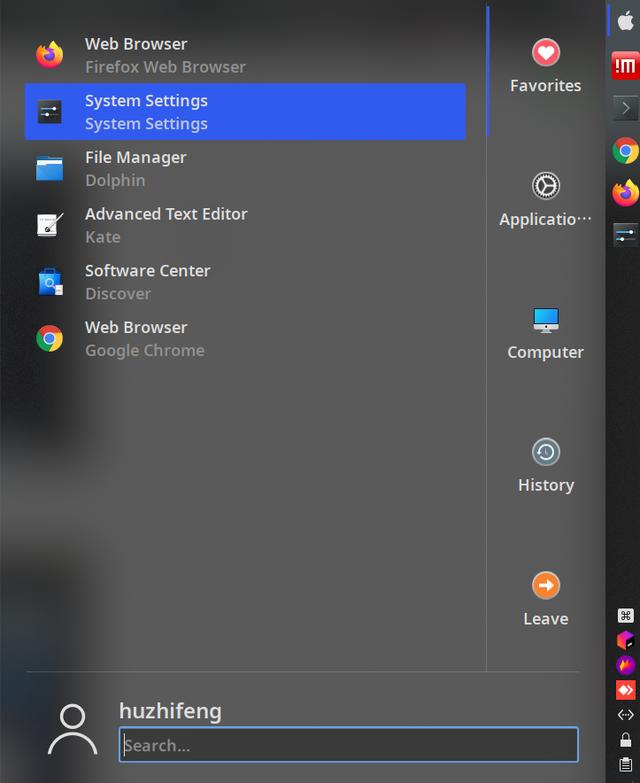This screenshot has width=640, height=783.
Task: Open Flameshot screenshot tray icon
Action: coord(626,665)
